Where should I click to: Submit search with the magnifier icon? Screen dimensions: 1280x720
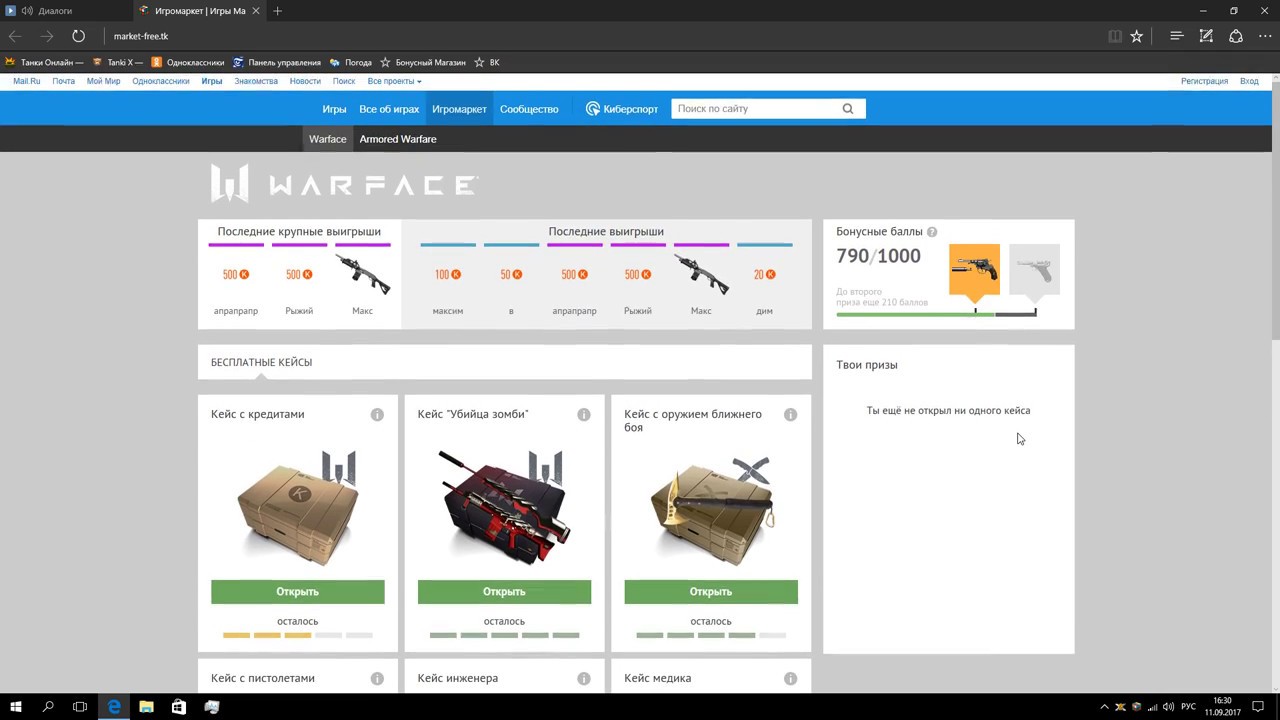848,109
